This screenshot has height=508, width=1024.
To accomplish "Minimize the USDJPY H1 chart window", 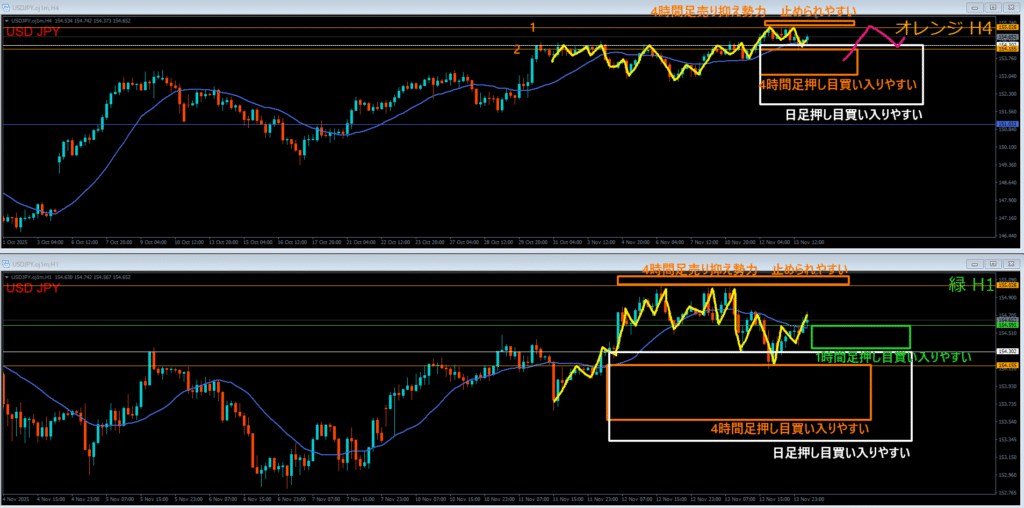I will pyautogui.click(x=976, y=263).
